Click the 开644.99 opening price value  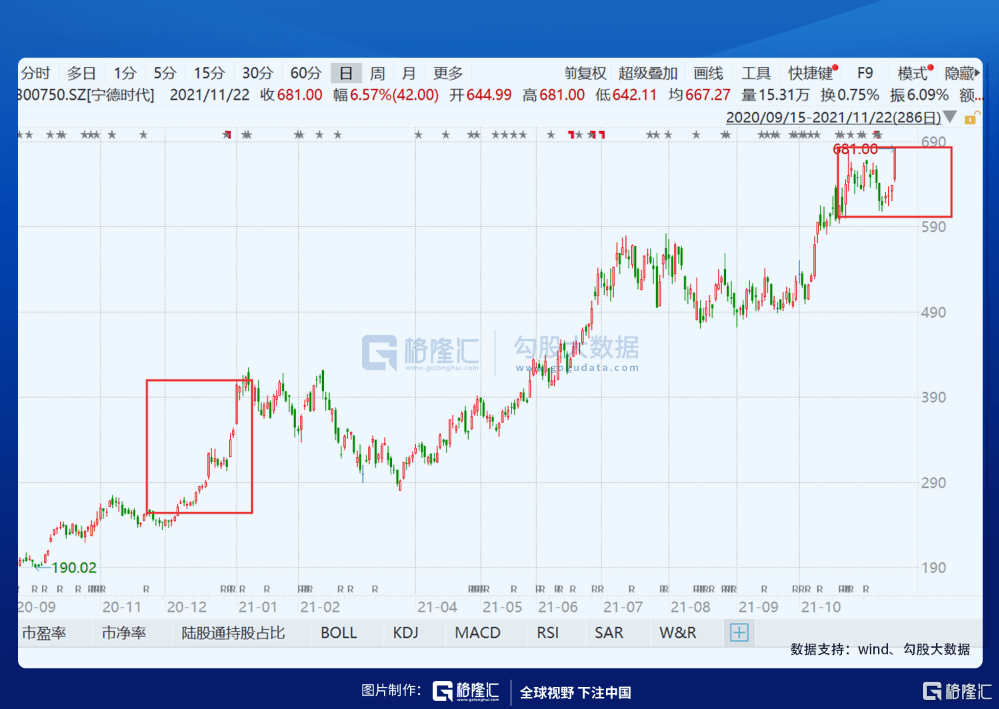click(480, 95)
